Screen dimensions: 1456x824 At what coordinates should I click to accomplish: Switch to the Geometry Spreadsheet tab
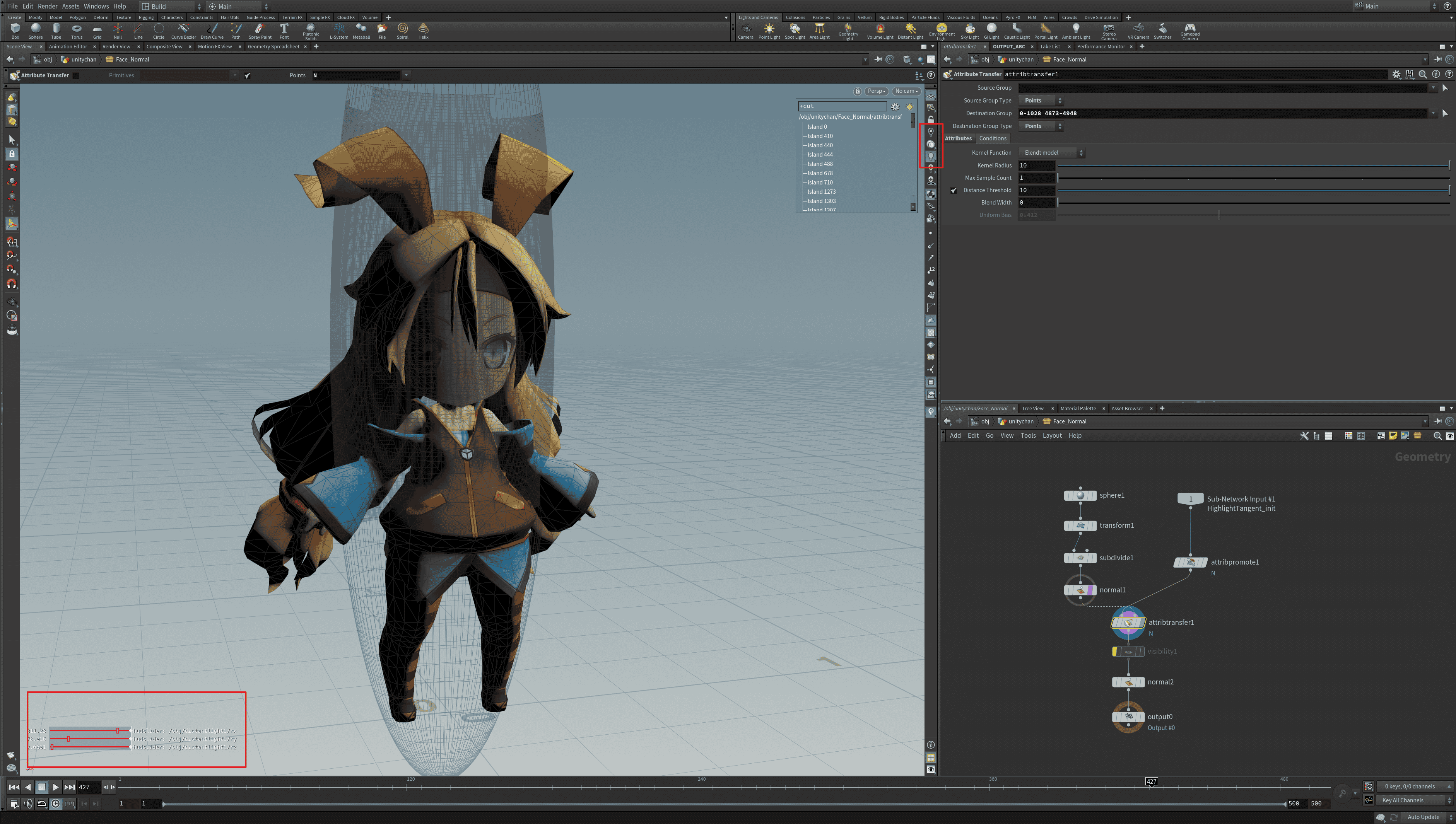[273, 47]
